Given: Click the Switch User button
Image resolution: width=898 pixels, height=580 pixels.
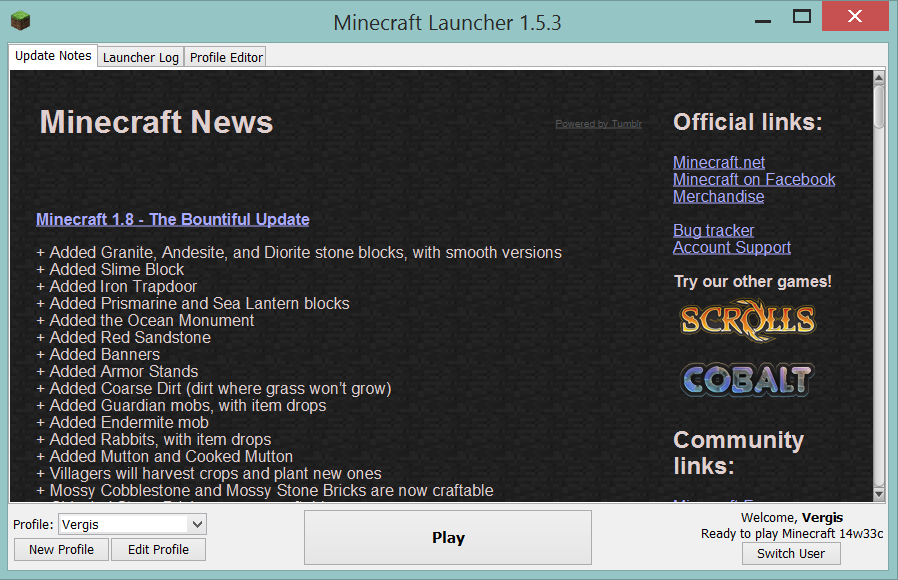Looking at the screenshot, I should coord(791,554).
